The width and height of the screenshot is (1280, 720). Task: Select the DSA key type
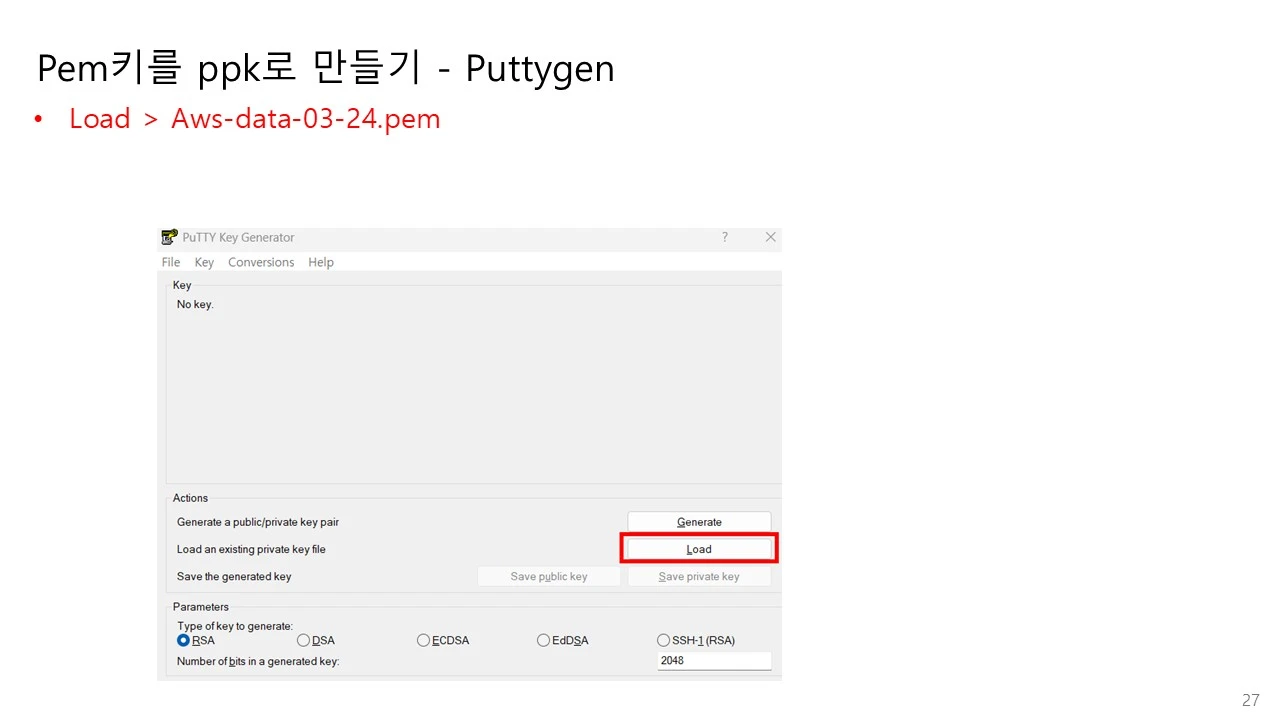(303, 640)
